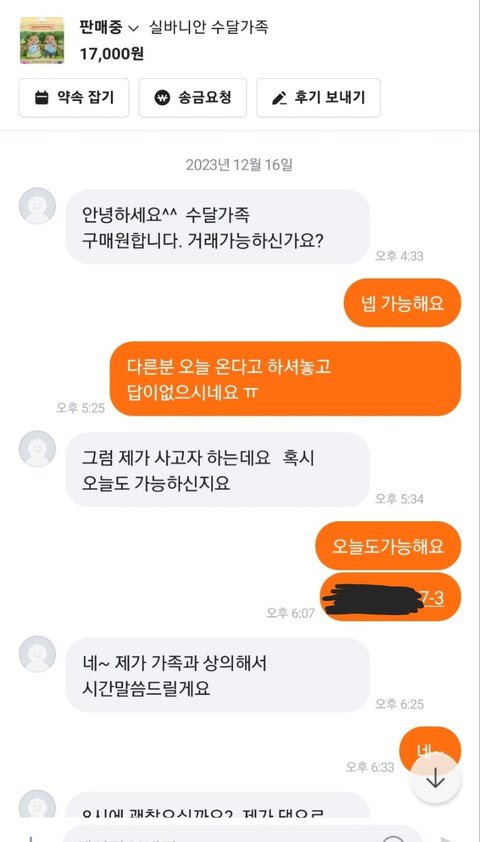Tap the 다른분 오늘 온다고 message bubble
The image size is (480, 842).
point(286,379)
